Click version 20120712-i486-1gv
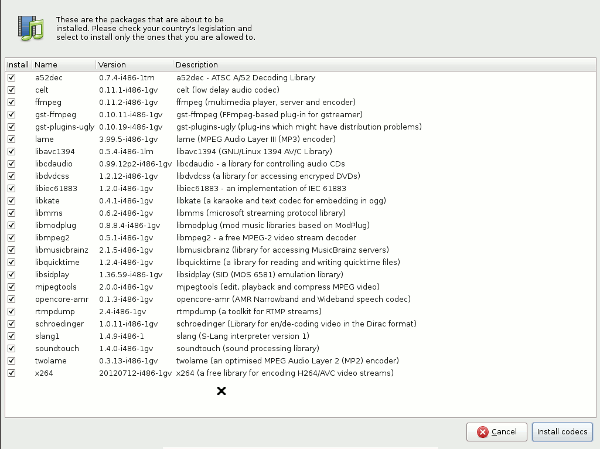600x449 pixels. 135,373
